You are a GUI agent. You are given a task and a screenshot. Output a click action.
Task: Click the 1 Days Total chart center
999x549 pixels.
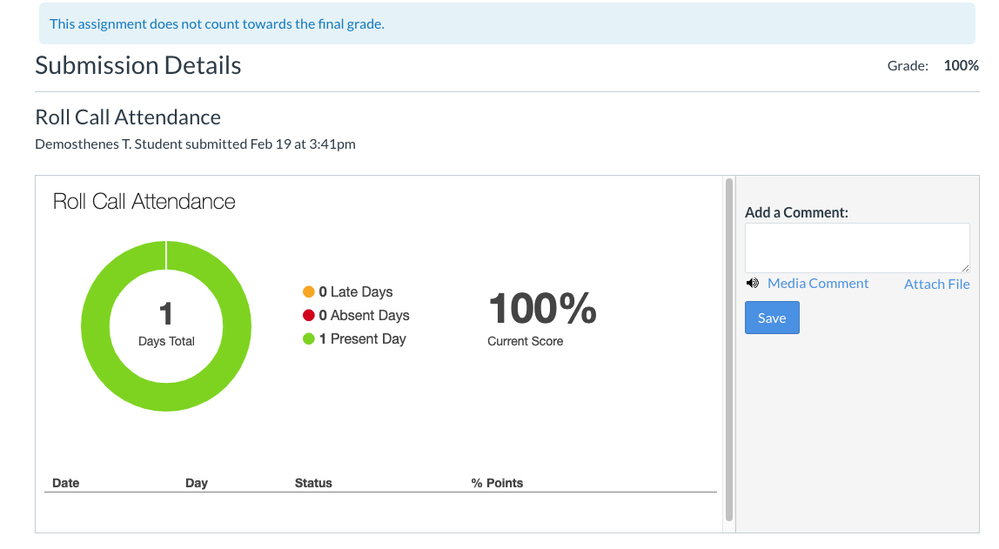click(166, 325)
